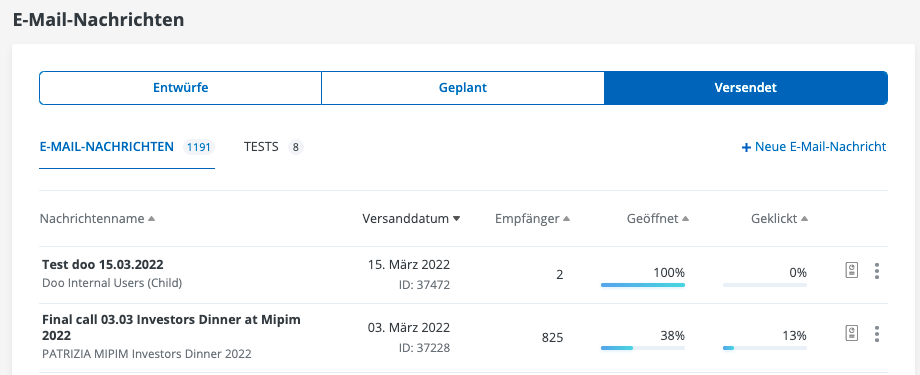This screenshot has height=375, width=920.
Task: Sort by Versanddatum column
Action: [x=411, y=218]
